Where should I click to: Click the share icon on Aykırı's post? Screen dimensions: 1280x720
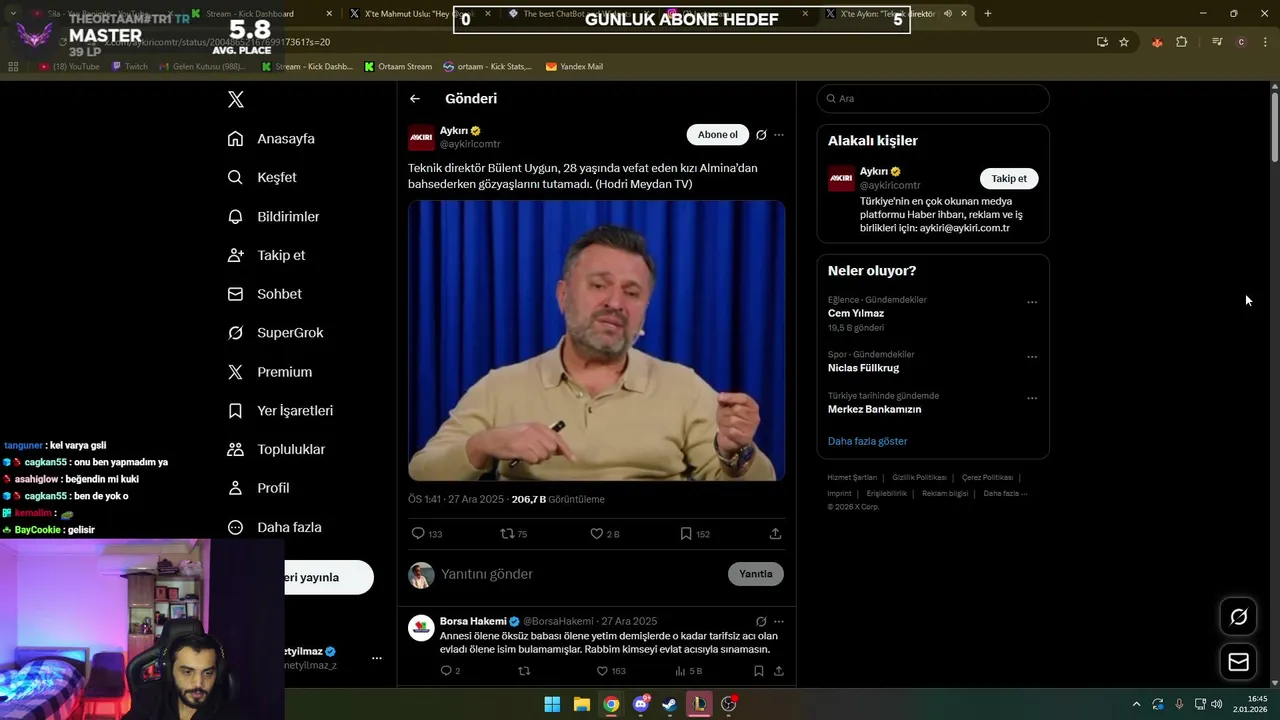tap(775, 534)
